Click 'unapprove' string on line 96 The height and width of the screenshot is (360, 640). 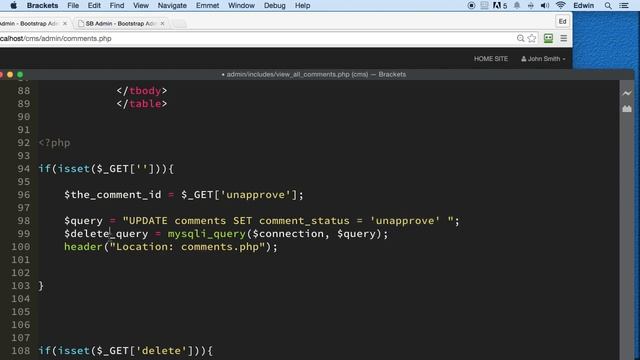pyautogui.click(x=258, y=195)
